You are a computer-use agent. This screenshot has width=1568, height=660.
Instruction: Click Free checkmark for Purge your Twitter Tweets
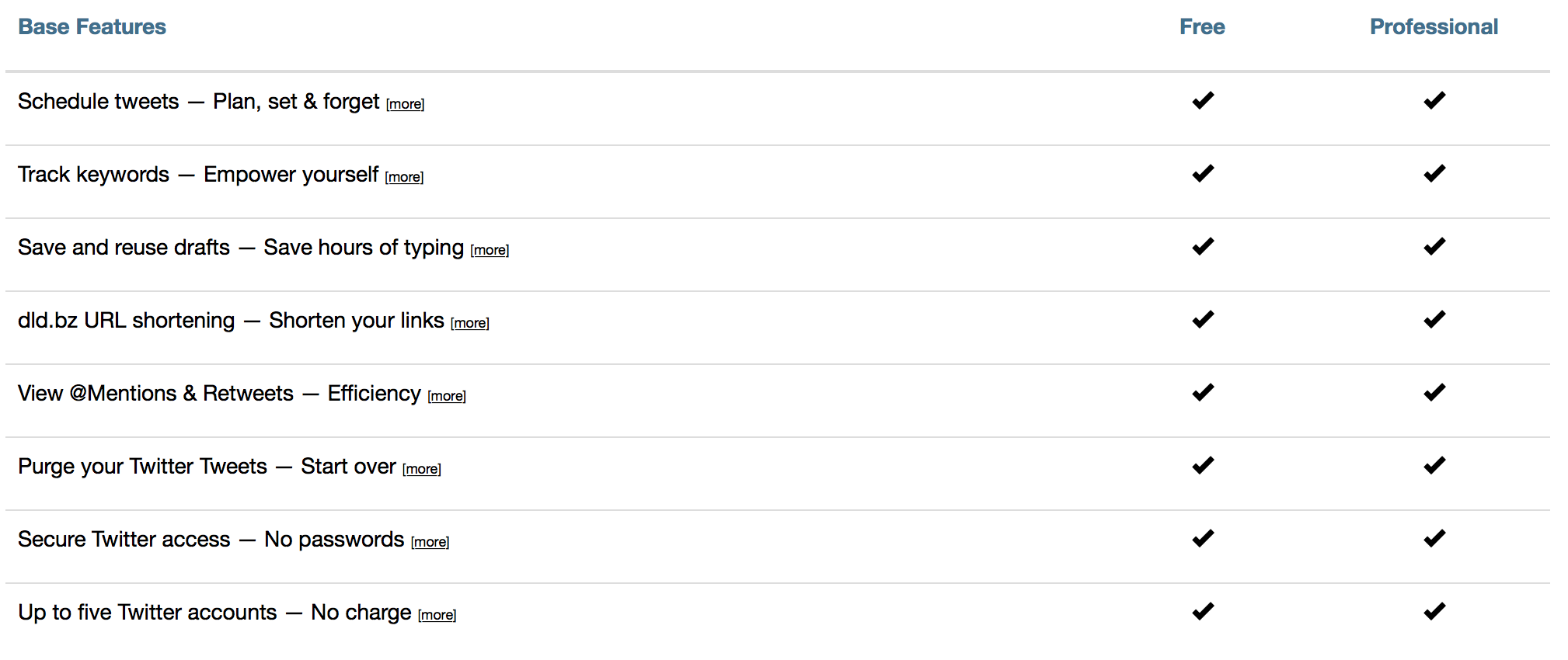[1203, 465]
